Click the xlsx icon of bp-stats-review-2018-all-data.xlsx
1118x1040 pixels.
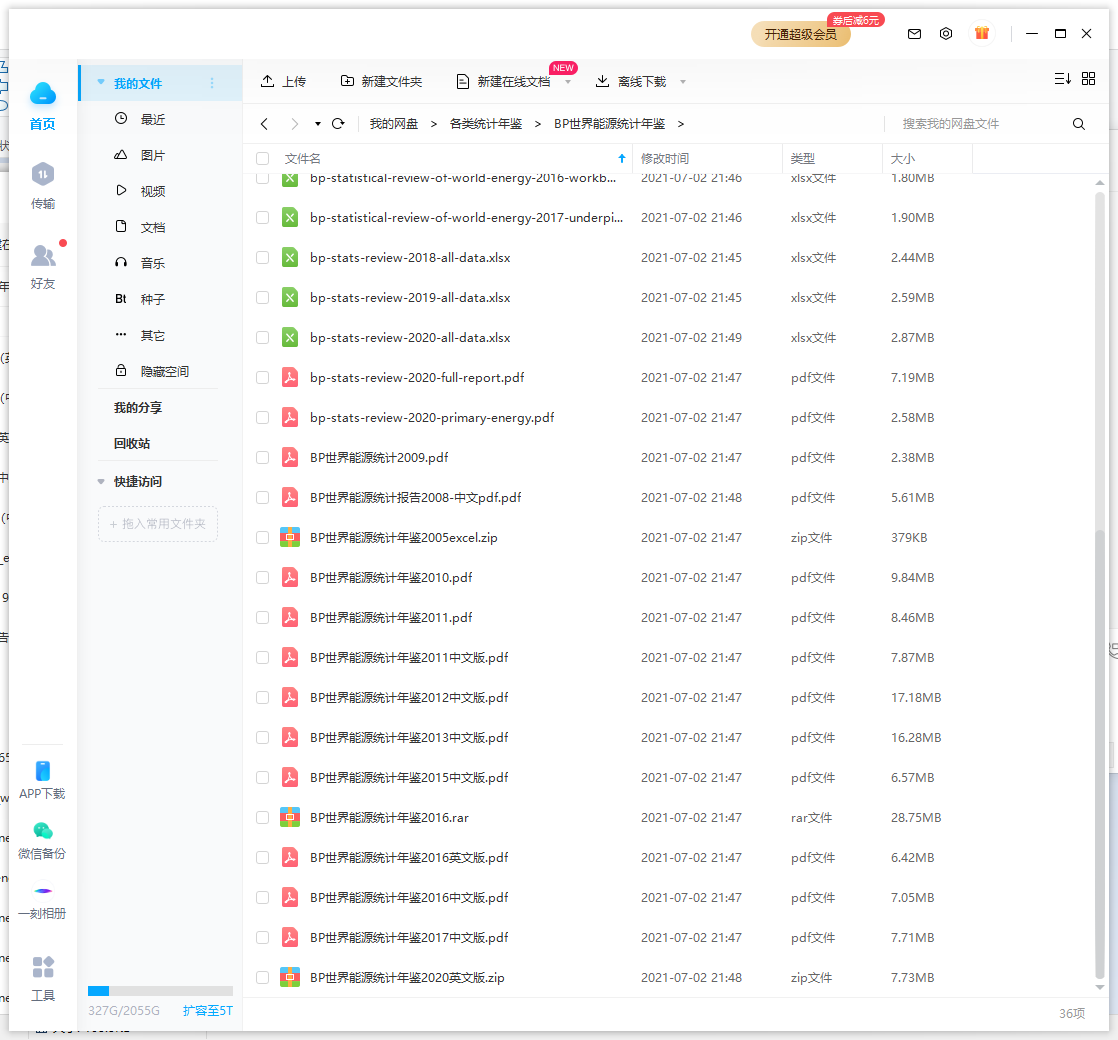pyautogui.click(x=289, y=257)
